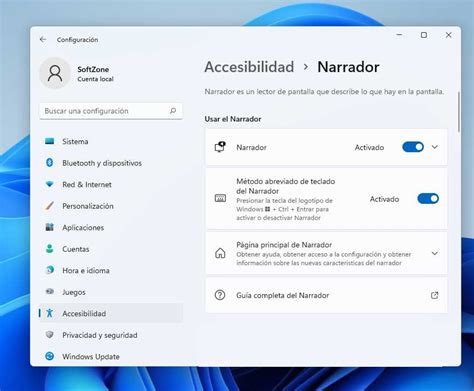Expand Página principal de Narrador chevron
Viewport: 474px width, 391px height.
[435, 253]
